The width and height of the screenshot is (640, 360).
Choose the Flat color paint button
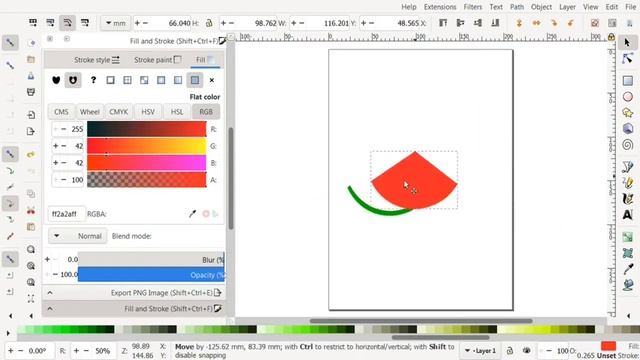(195, 80)
